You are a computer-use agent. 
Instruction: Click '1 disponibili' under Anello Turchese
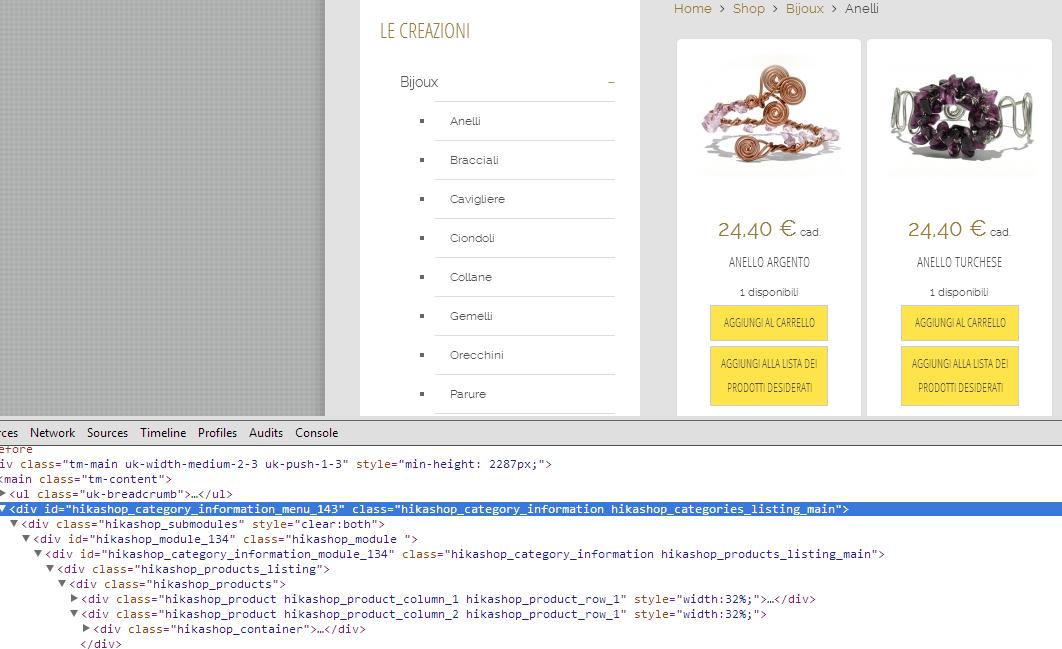(x=959, y=292)
